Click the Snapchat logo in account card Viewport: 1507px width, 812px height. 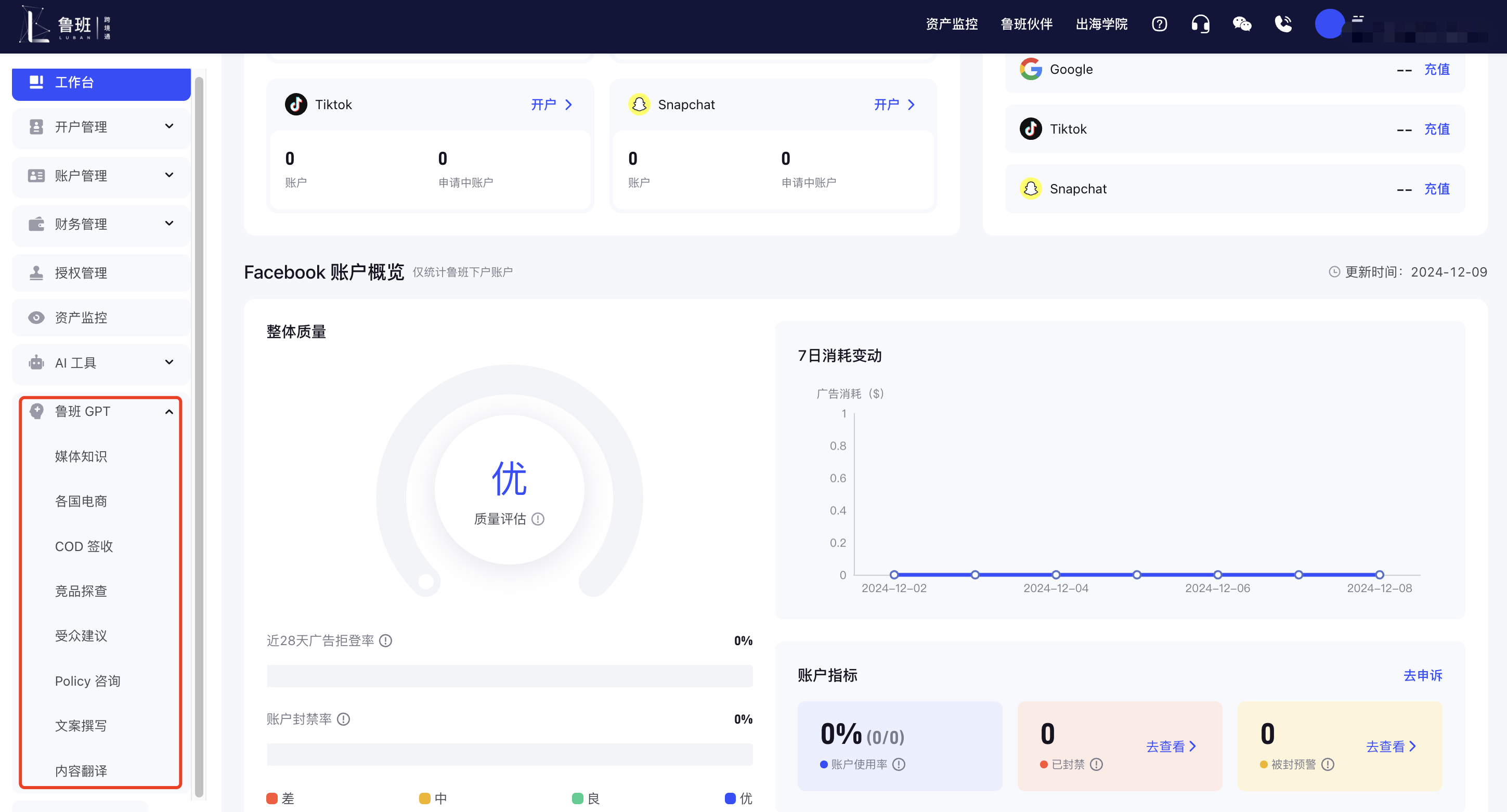pos(639,104)
